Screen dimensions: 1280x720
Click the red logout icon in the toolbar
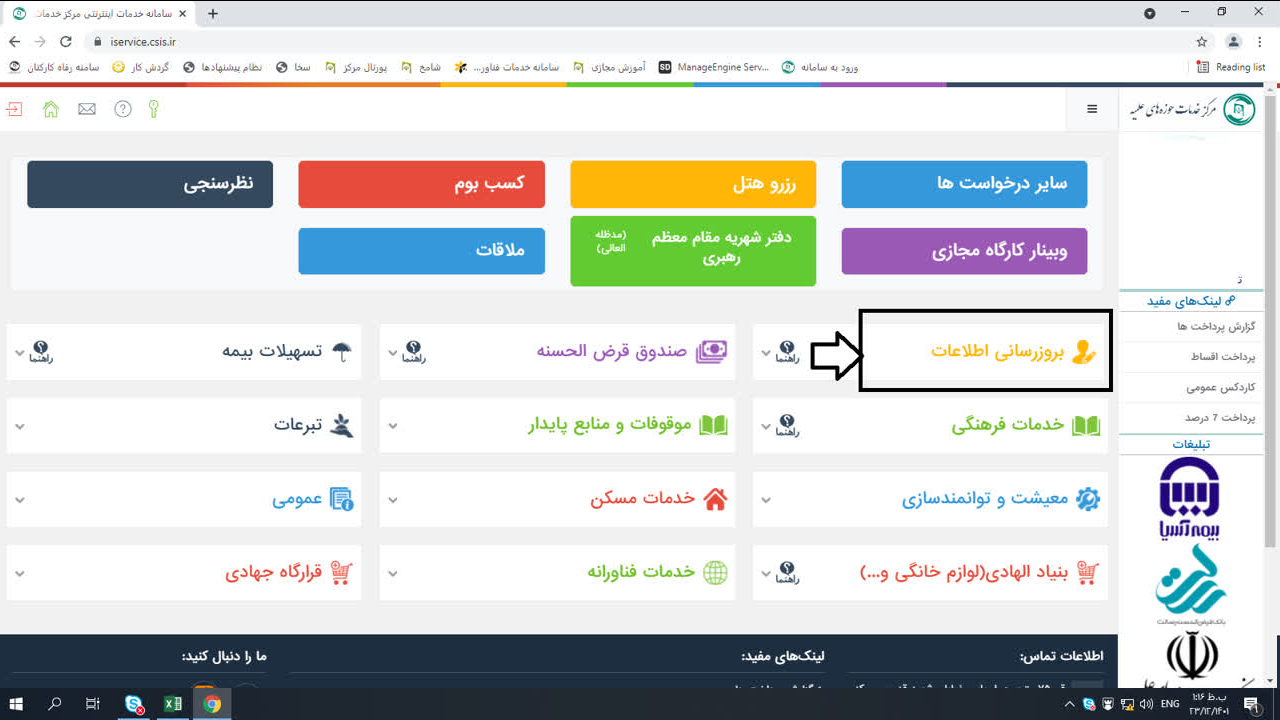point(14,108)
